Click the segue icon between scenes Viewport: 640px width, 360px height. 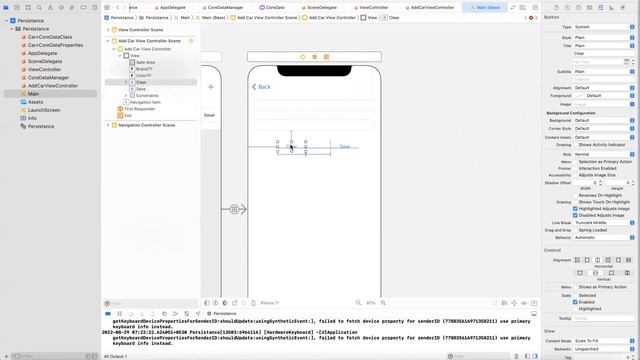click(234, 209)
